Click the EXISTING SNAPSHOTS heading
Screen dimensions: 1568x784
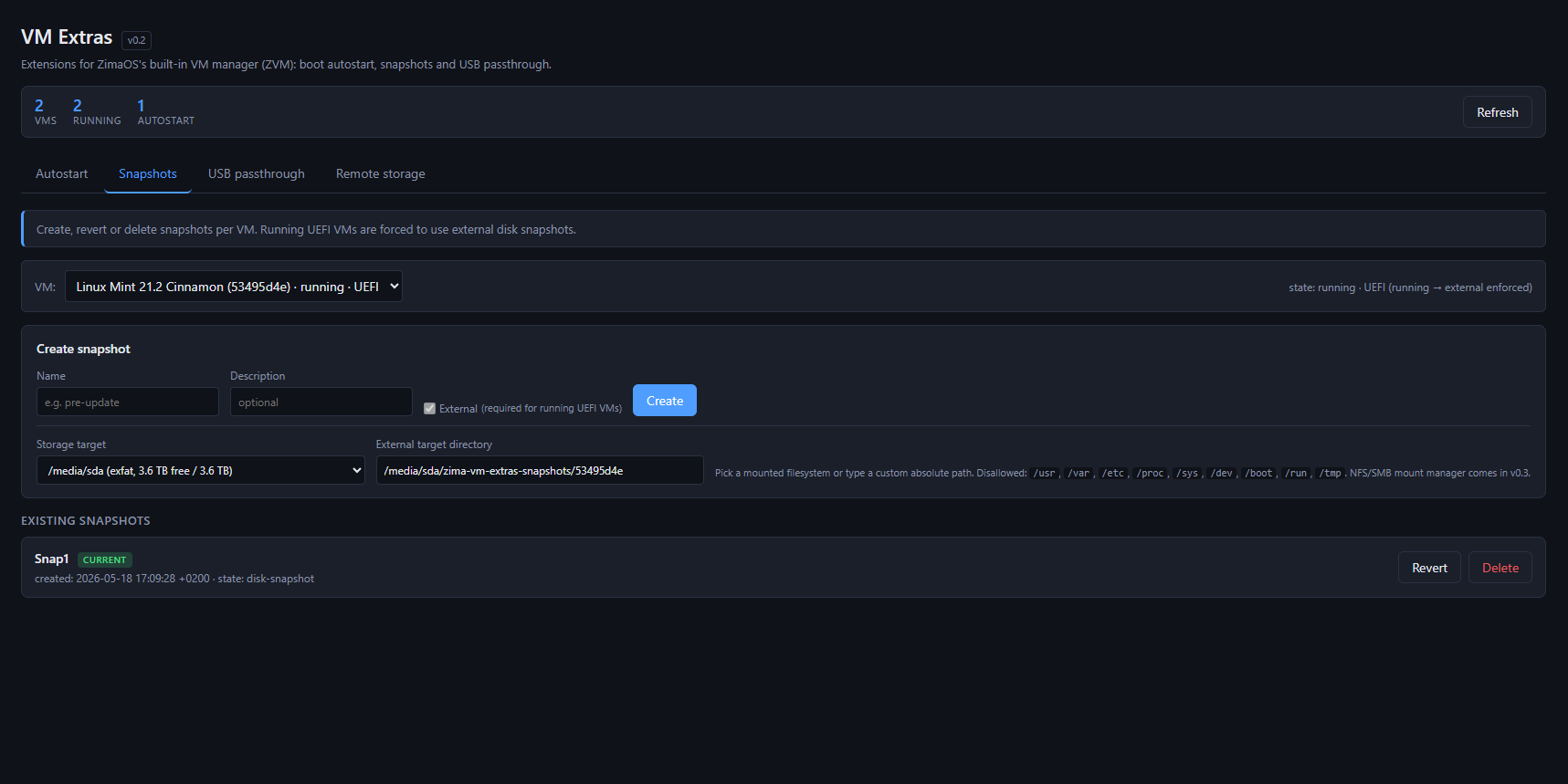coord(86,521)
